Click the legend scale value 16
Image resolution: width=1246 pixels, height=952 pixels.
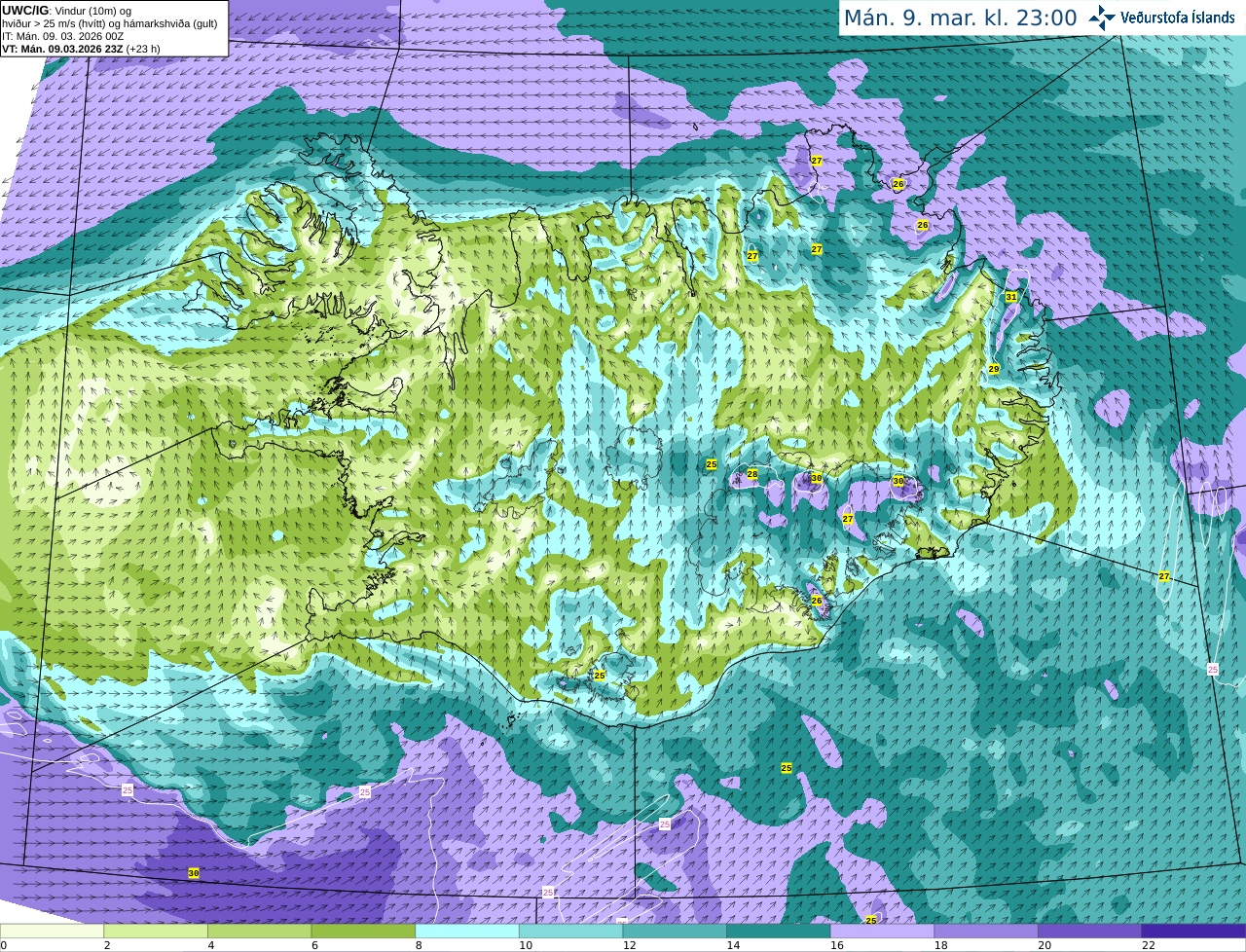(836, 945)
